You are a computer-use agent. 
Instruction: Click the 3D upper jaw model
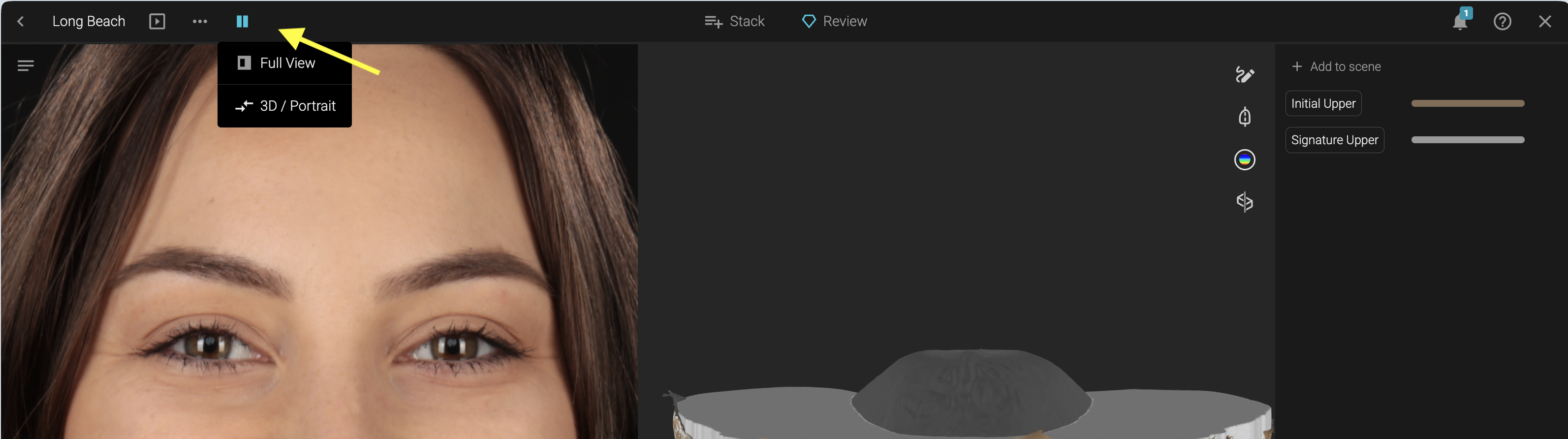click(x=969, y=393)
